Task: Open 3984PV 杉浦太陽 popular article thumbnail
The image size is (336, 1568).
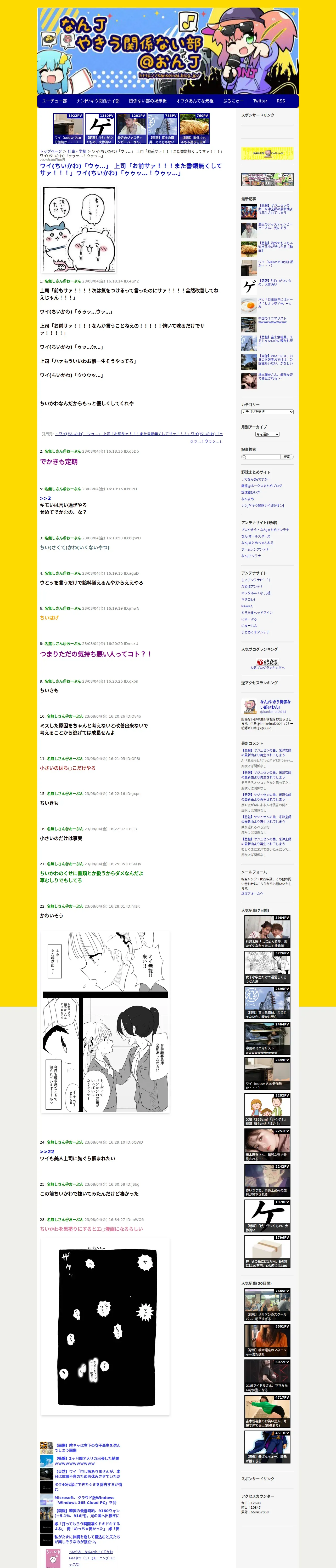Action: click(x=267, y=932)
